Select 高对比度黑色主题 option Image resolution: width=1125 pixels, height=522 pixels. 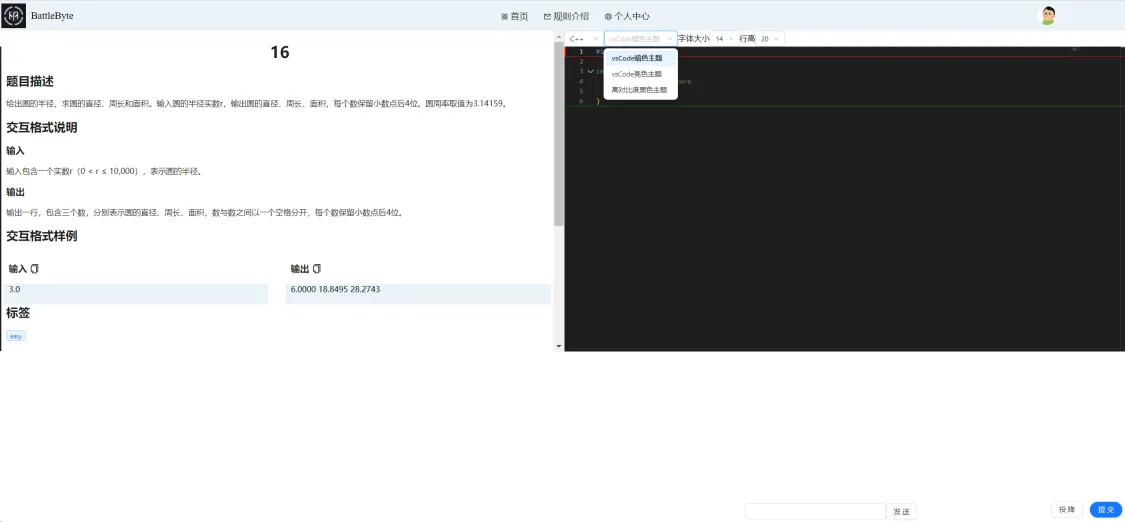pos(641,90)
